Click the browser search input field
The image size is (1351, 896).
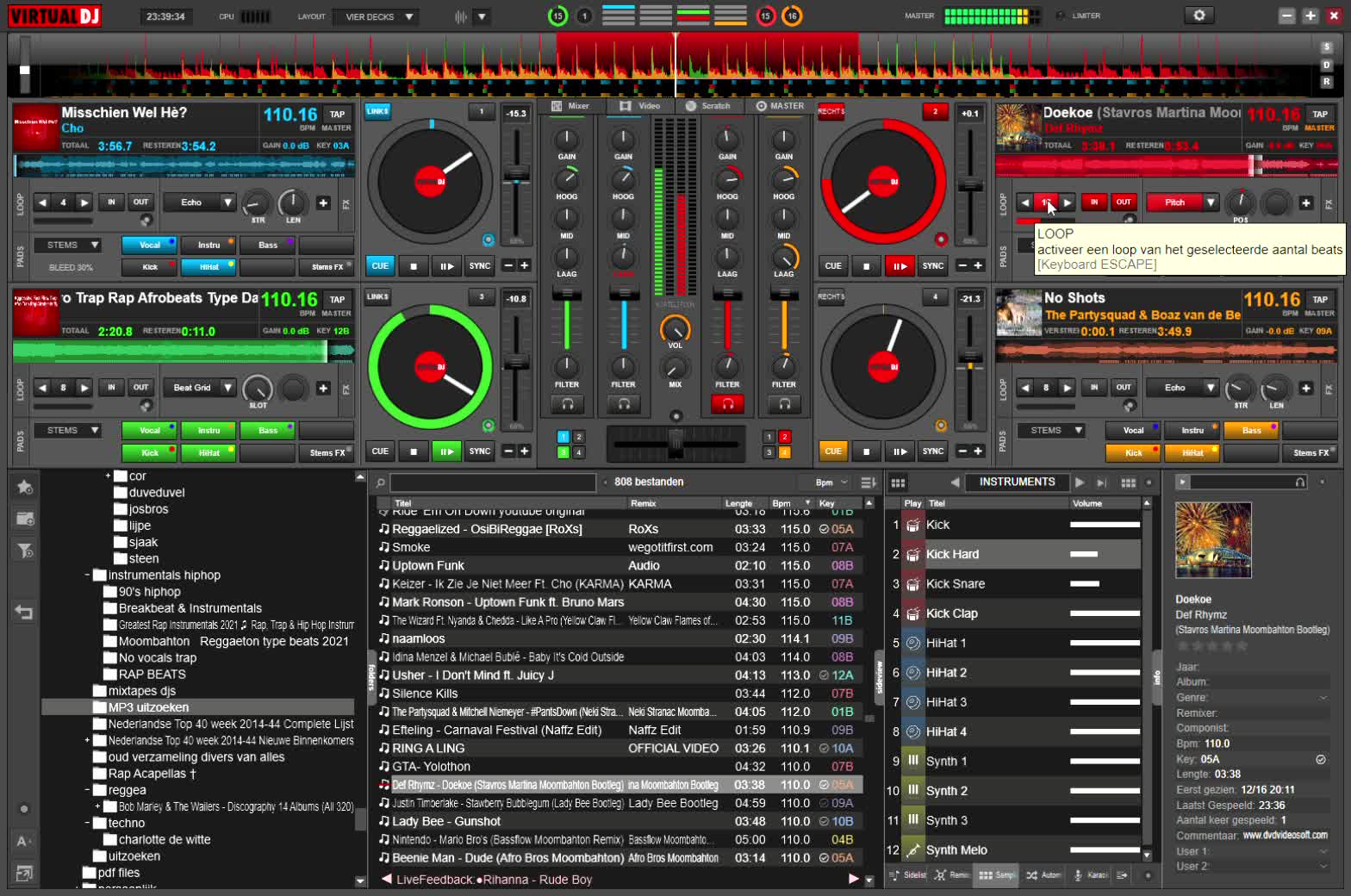pyautogui.click(x=493, y=482)
